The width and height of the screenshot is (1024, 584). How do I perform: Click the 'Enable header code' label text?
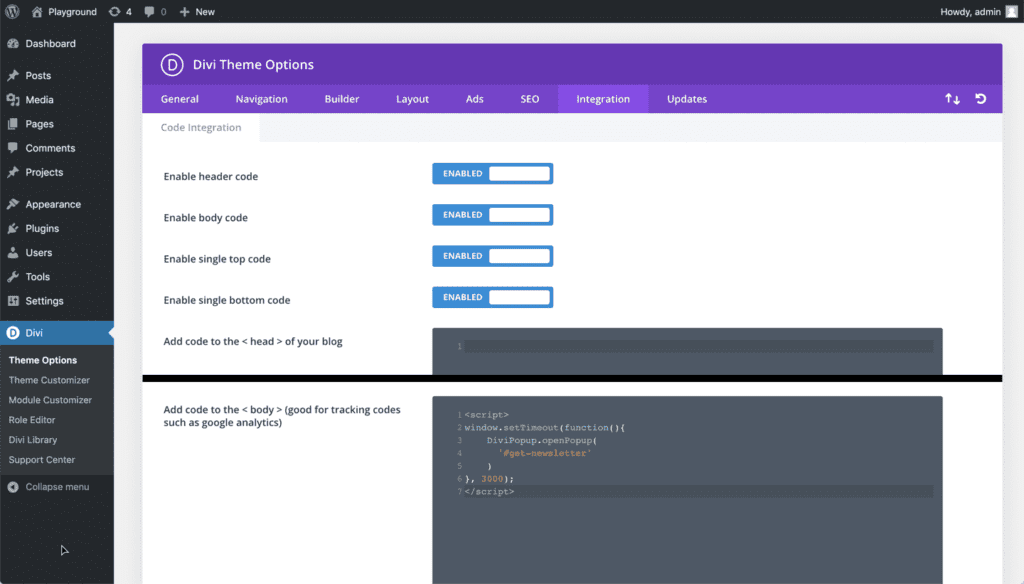210,176
